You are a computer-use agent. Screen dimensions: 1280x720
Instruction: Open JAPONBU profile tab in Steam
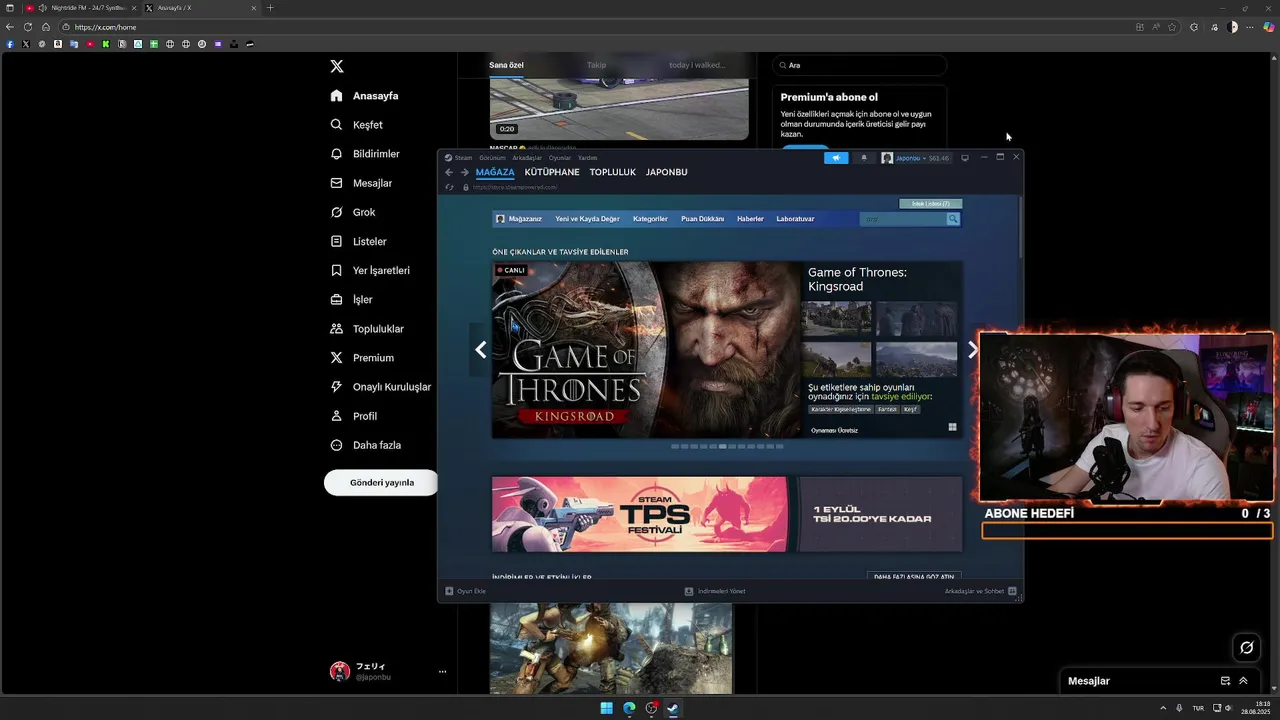click(667, 172)
